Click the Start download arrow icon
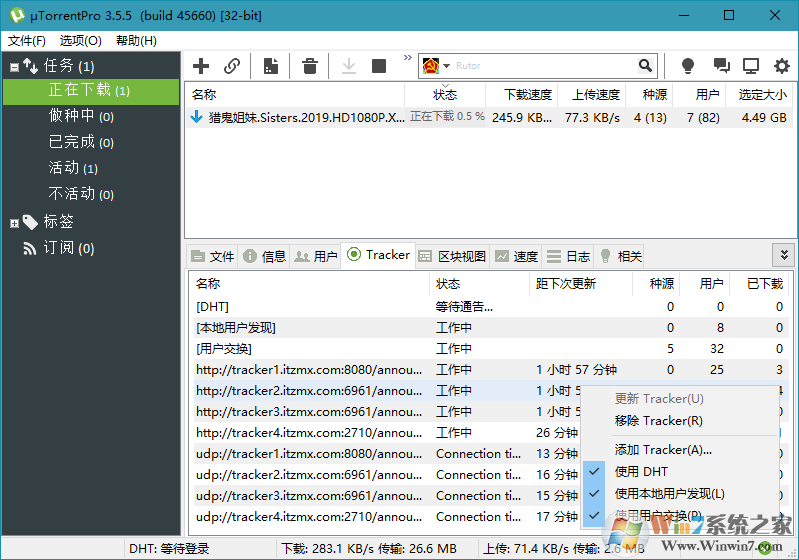This screenshot has height=560, width=799. click(349, 66)
